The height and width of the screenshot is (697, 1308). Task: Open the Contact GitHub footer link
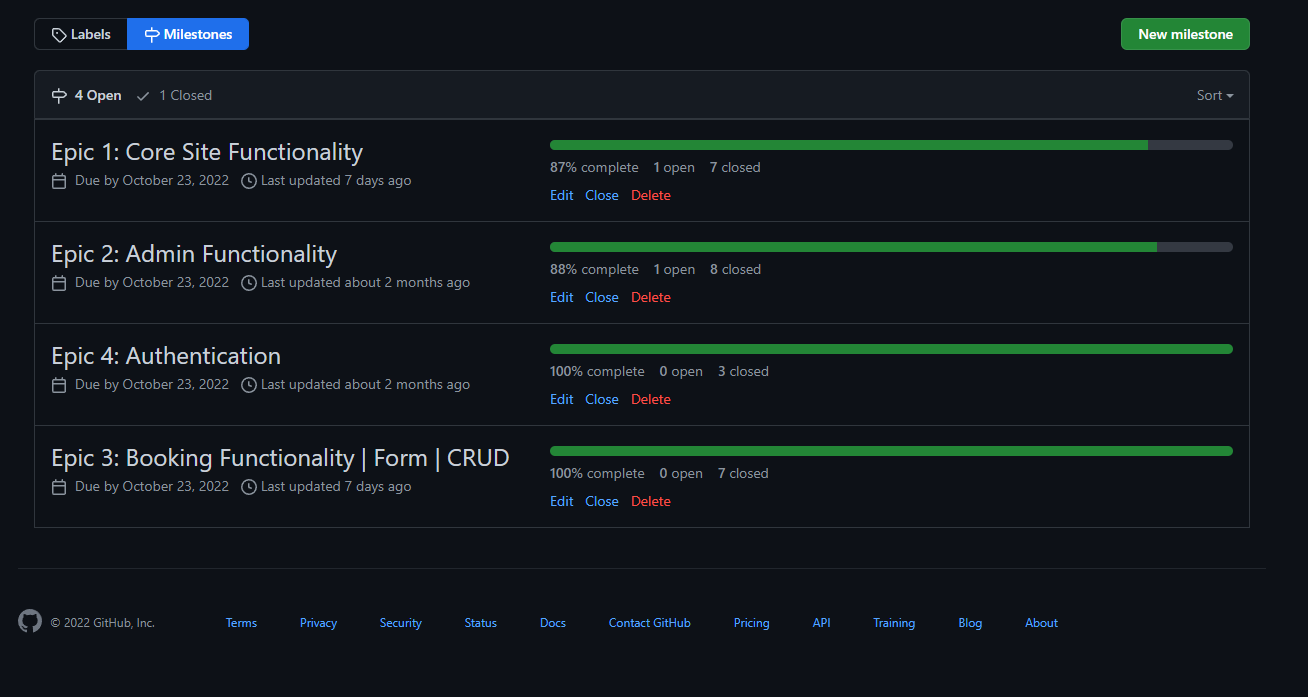[650, 622]
